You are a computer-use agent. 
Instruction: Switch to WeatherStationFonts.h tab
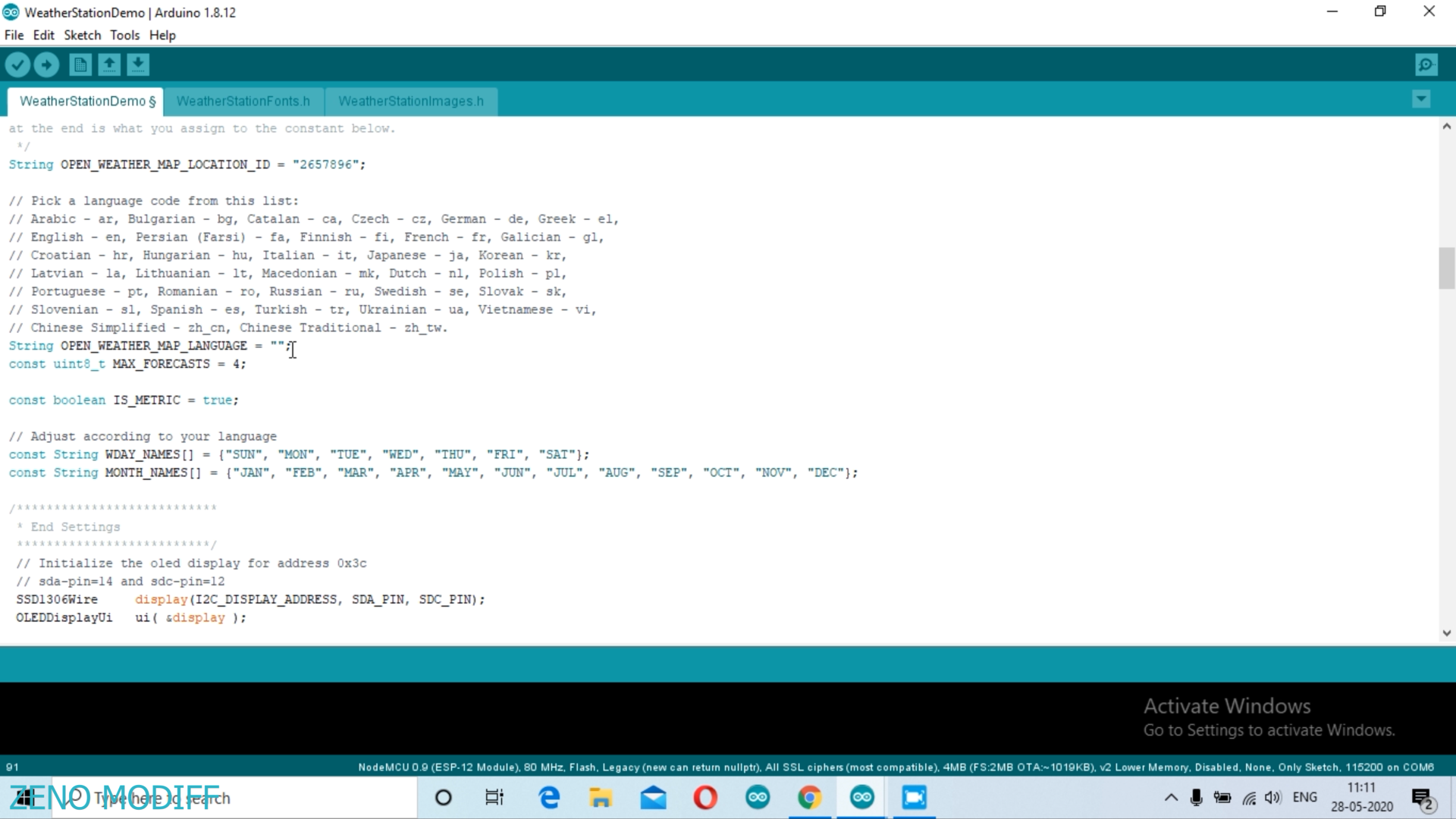pos(243,101)
